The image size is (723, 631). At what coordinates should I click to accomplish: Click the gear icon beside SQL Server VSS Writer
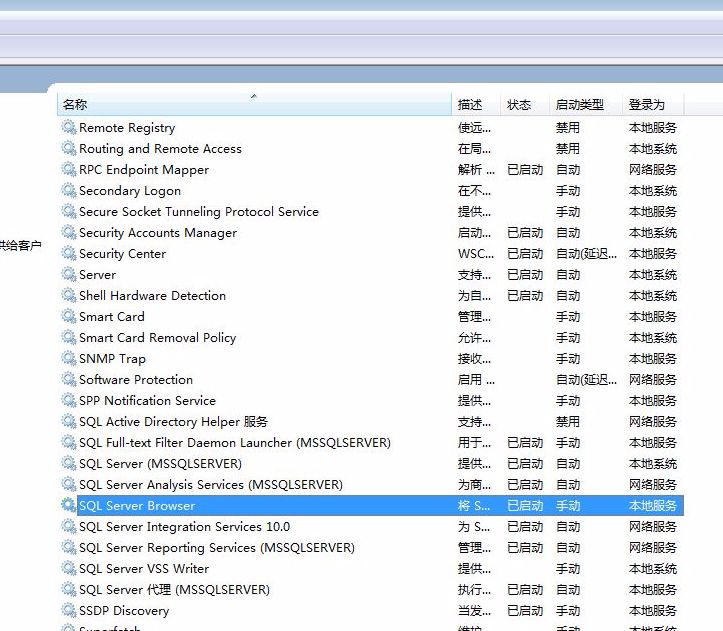tap(69, 568)
